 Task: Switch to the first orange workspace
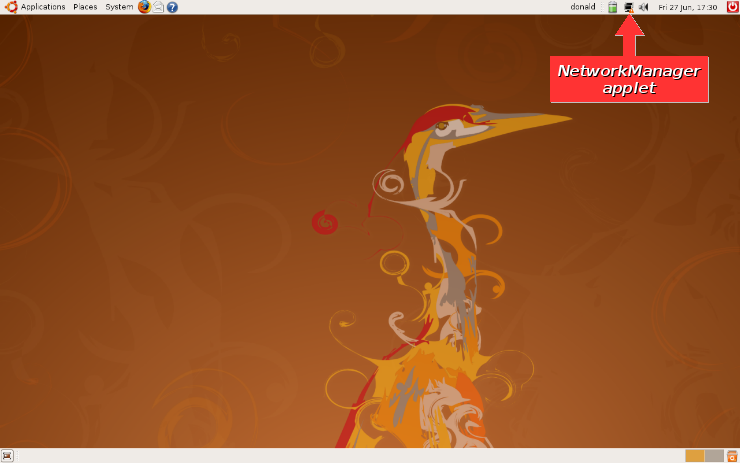[x=695, y=456]
